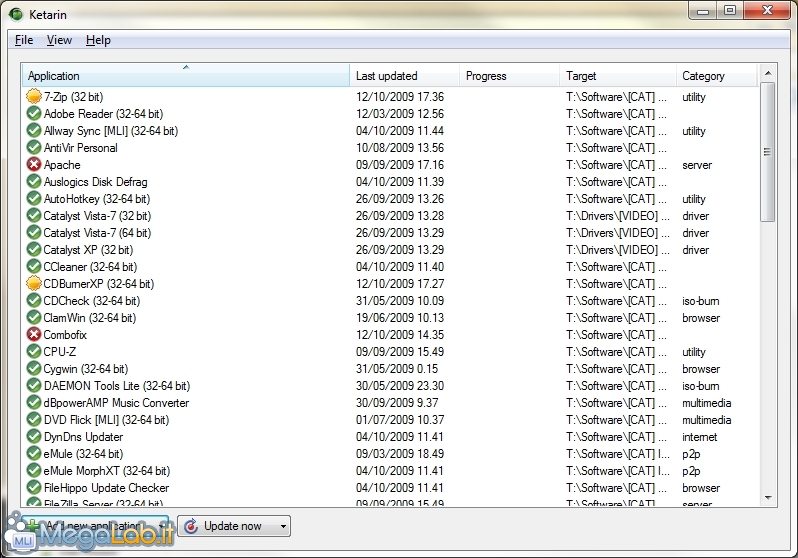
Task: Click the status icon beside AutoHotkey
Action: [x=34, y=199]
